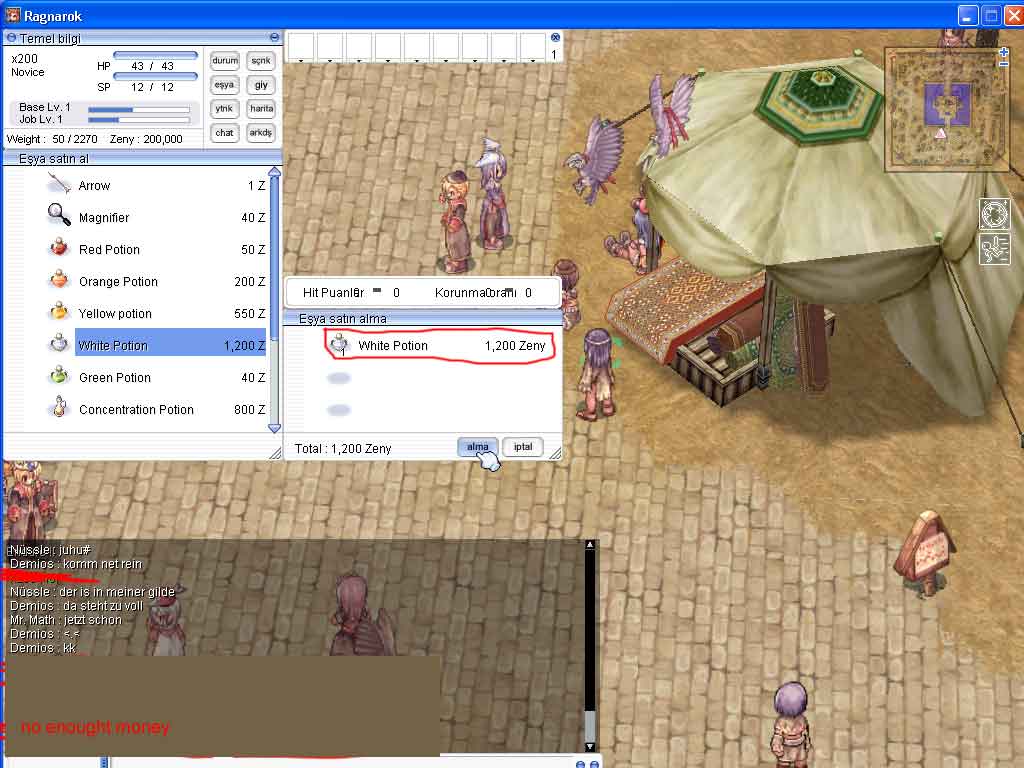Image resolution: width=1024 pixels, height=768 pixels.
Task: Select the White Potion icon in shop list
Action: (x=59, y=342)
